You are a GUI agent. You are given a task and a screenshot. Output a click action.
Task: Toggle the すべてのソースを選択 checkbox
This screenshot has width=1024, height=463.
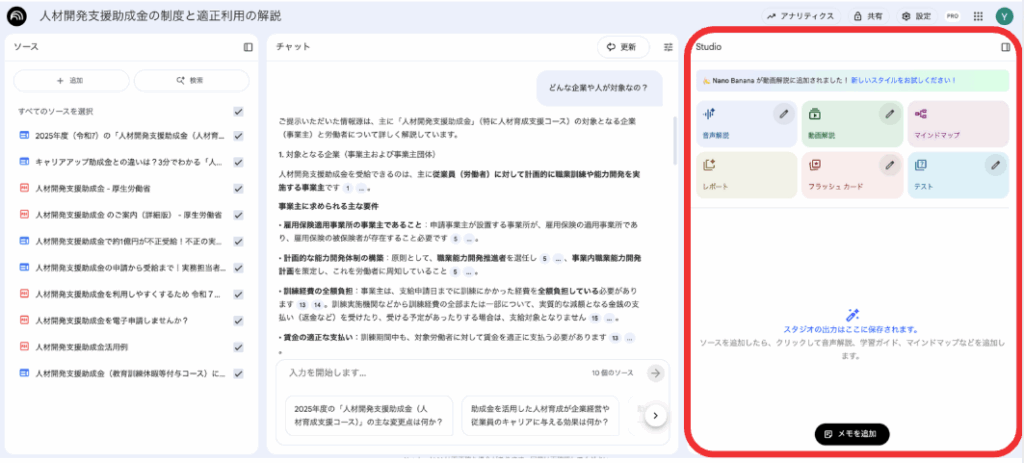[x=238, y=112]
